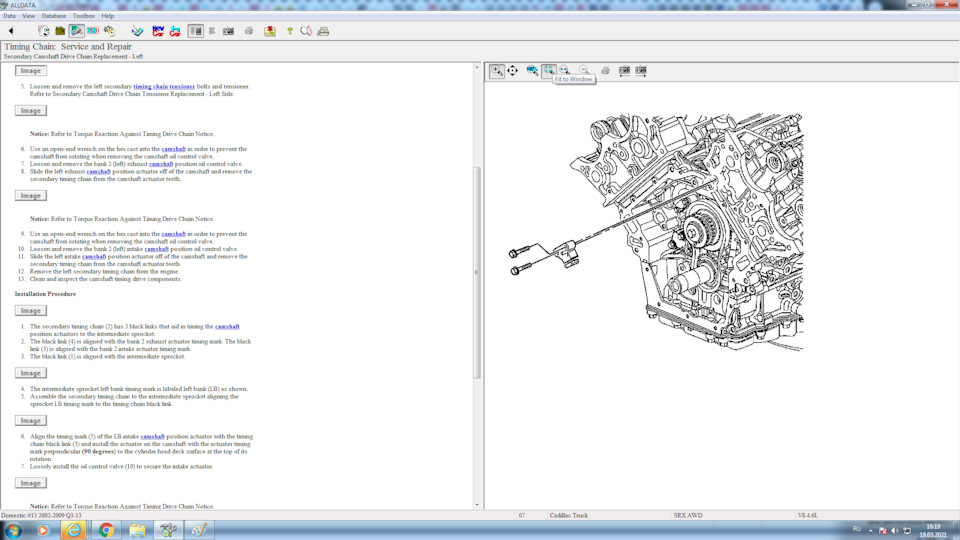960x540 pixels.
Task: Click the next image camera icon
Action: pyautogui.click(x=641, y=71)
